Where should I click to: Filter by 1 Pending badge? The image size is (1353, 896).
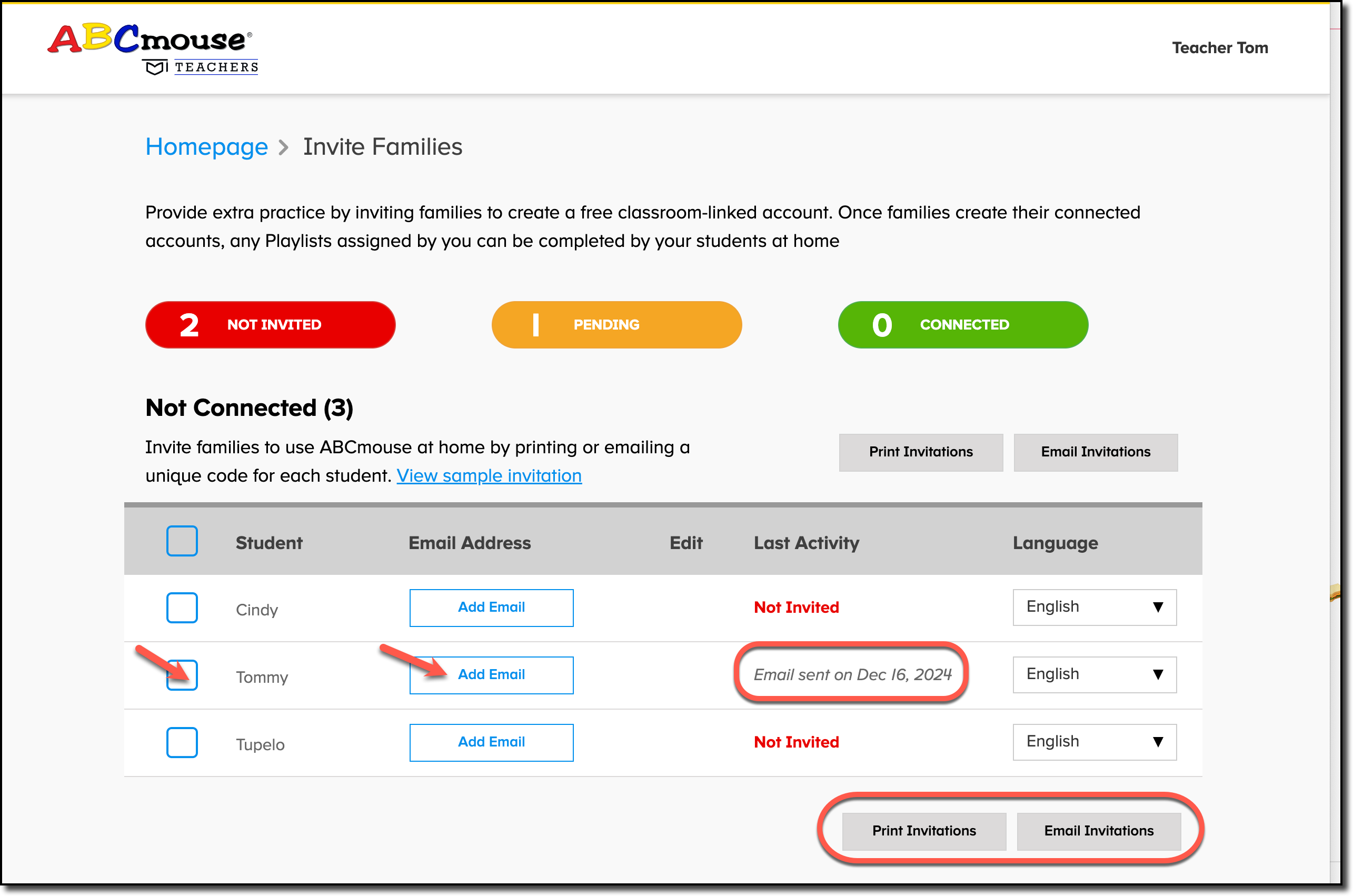point(616,325)
